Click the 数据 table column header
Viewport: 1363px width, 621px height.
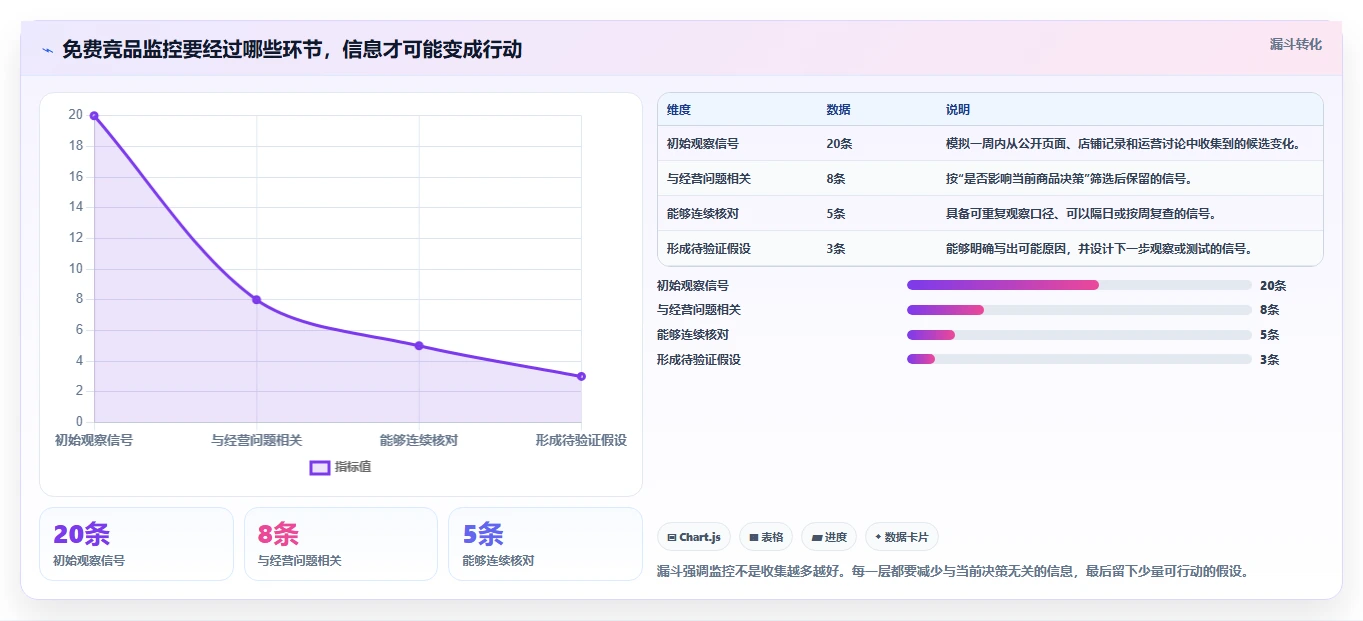(x=839, y=110)
